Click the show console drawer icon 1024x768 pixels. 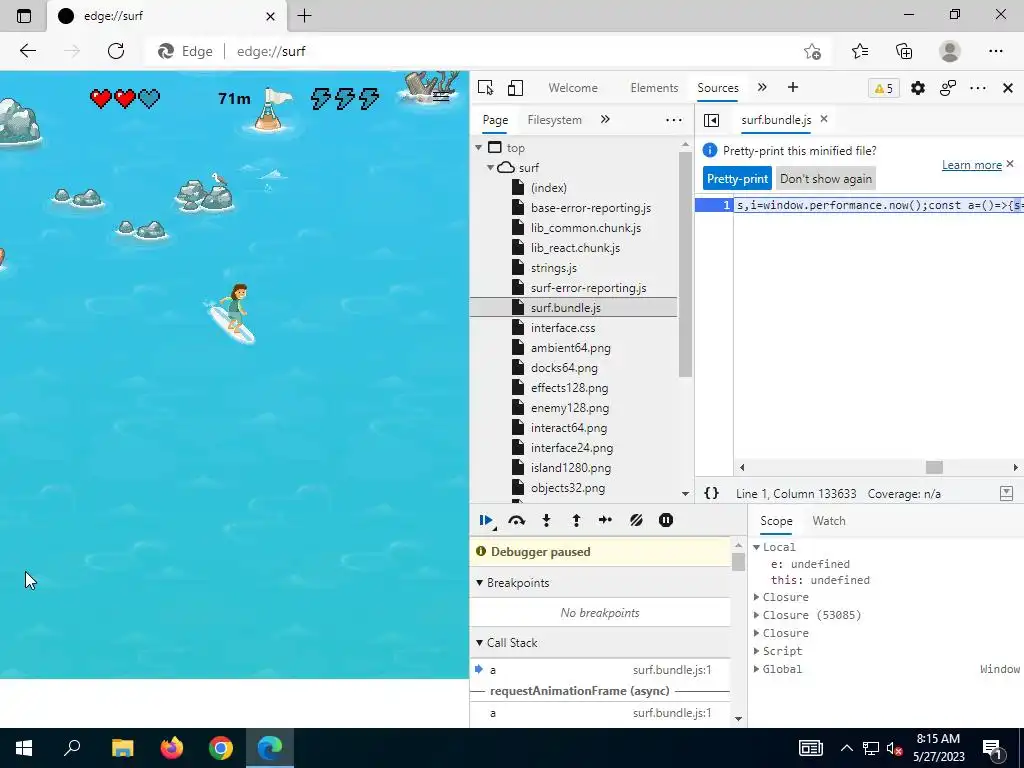coord(1006,494)
